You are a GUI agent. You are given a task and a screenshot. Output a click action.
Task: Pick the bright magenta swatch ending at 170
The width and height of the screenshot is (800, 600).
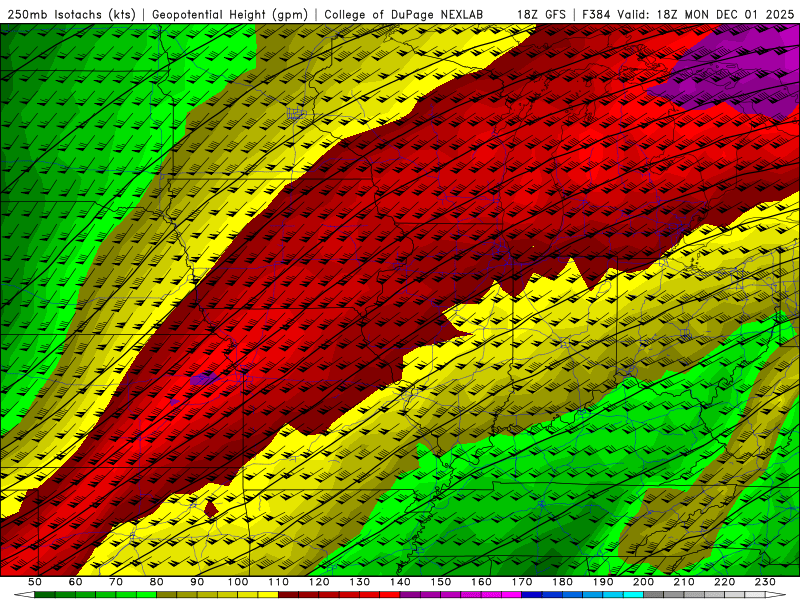coord(511,594)
